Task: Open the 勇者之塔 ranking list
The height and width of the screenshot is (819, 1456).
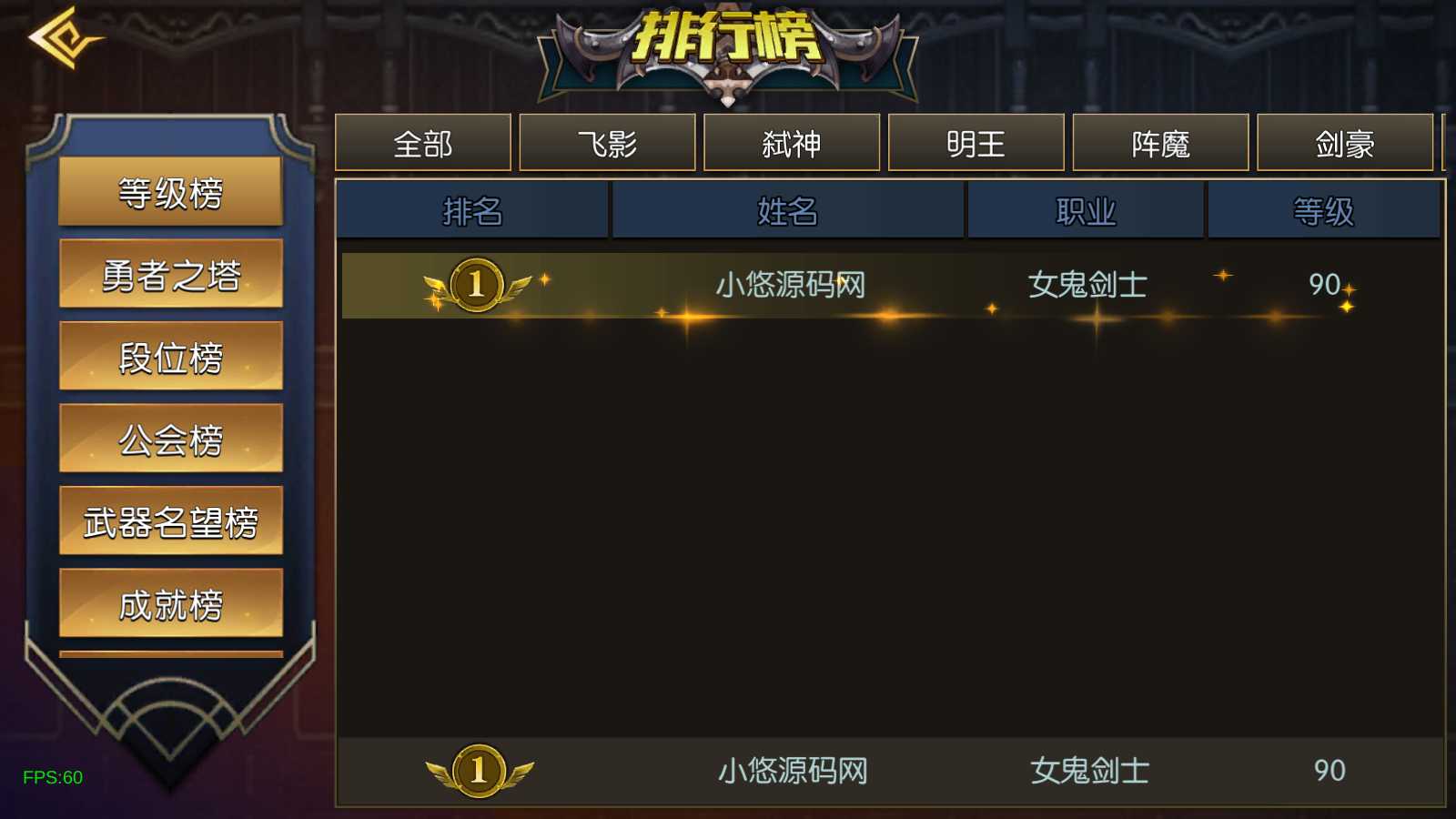Action: [171, 274]
